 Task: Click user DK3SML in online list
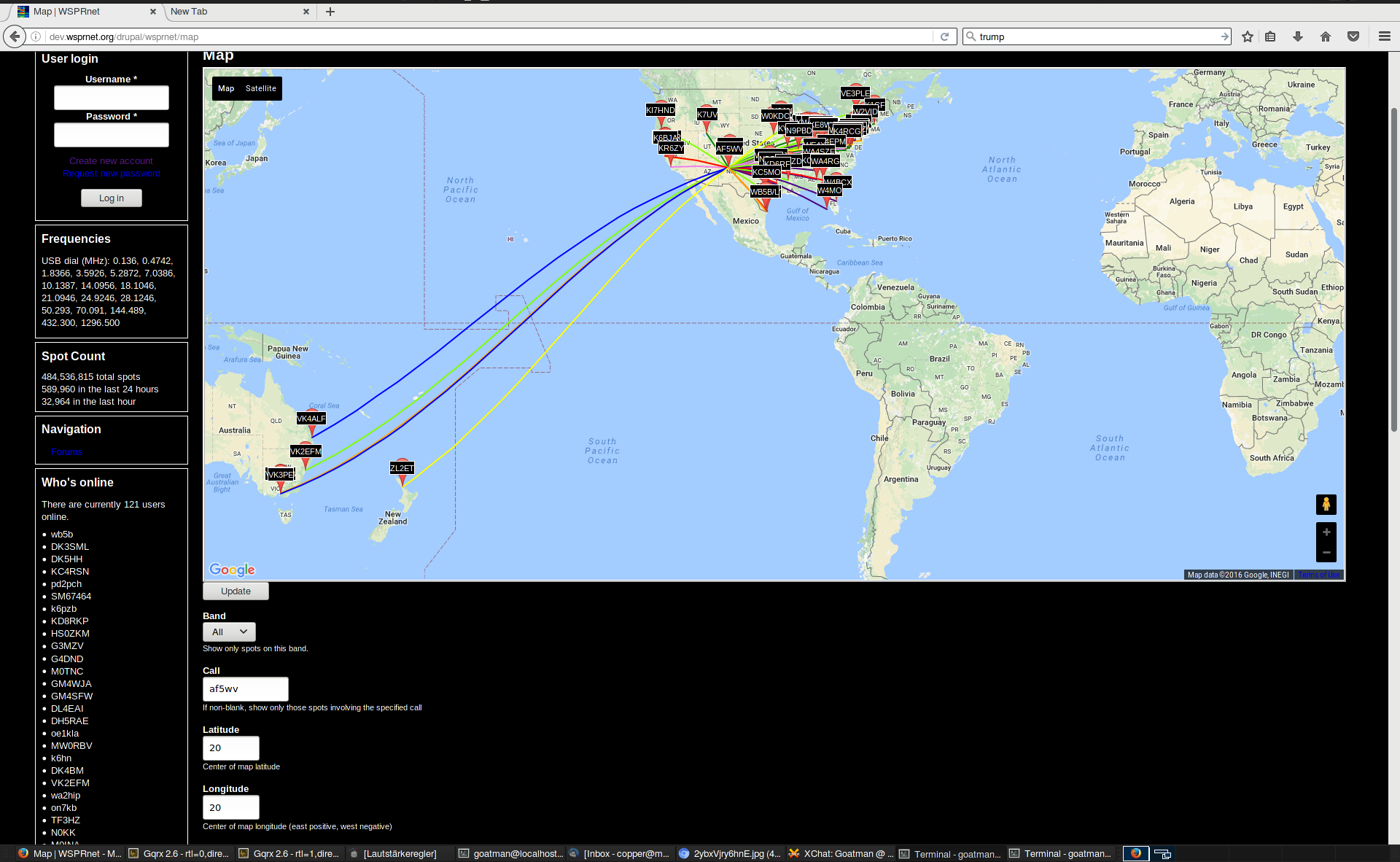coord(70,547)
